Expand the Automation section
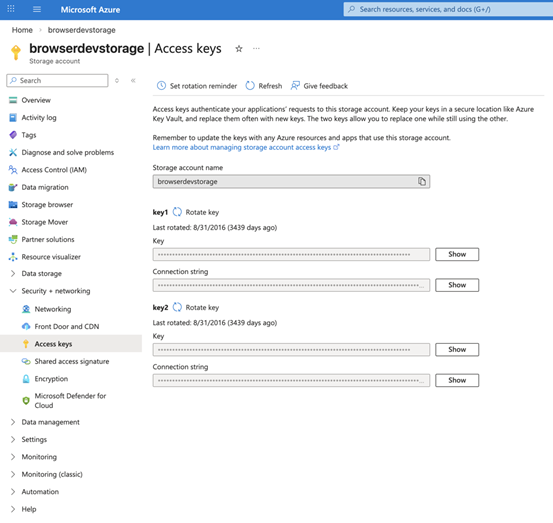Image resolution: width=553 pixels, height=523 pixels. [13, 492]
